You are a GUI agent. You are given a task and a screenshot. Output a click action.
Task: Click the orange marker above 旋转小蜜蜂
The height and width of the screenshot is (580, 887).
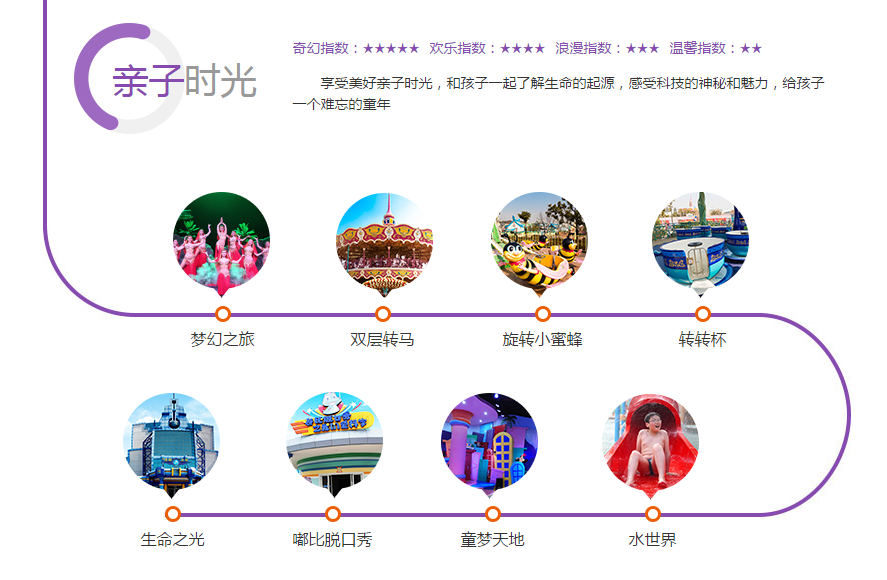coord(542,314)
